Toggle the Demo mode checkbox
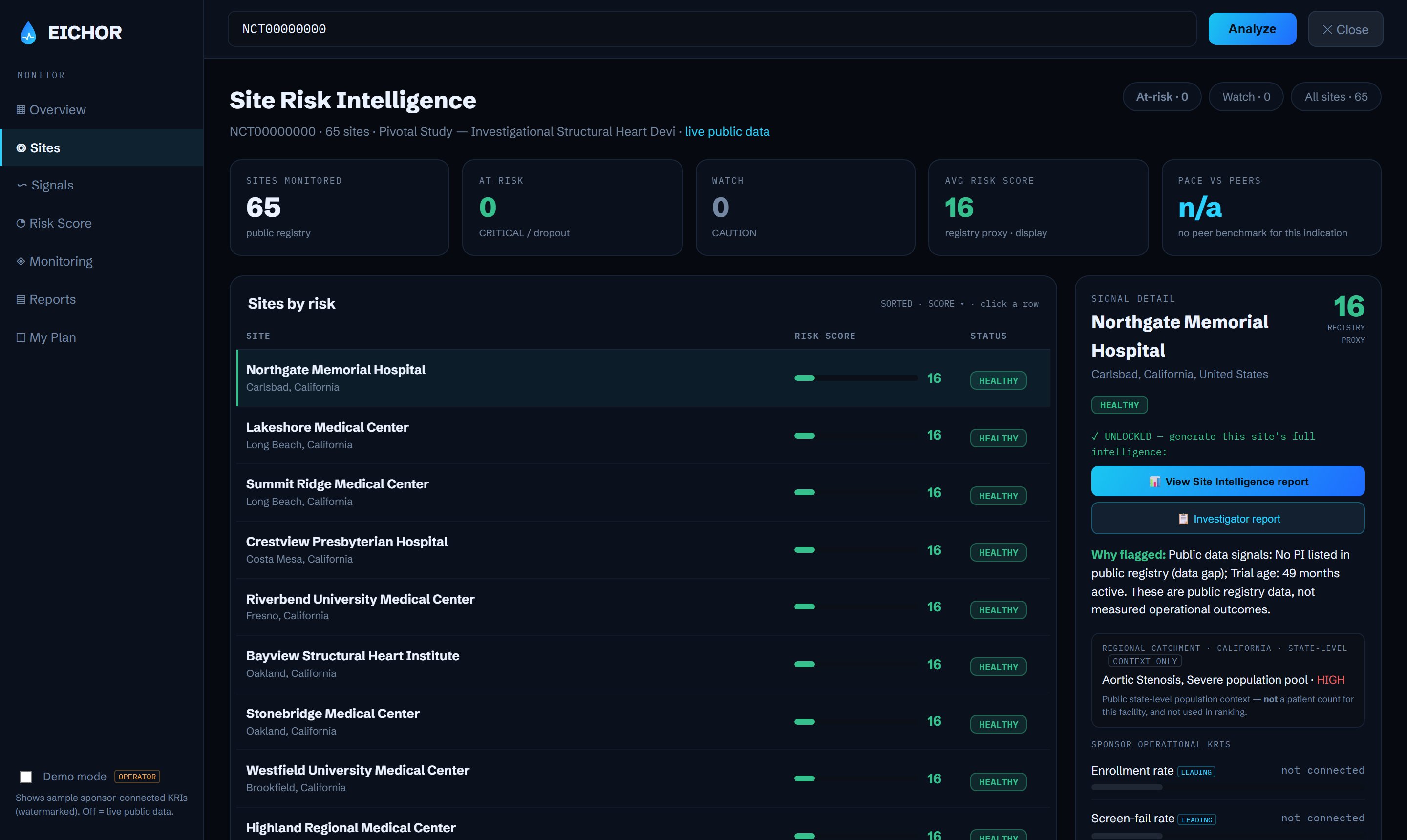Image resolution: width=1407 pixels, height=840 pixels. (25, 777)
